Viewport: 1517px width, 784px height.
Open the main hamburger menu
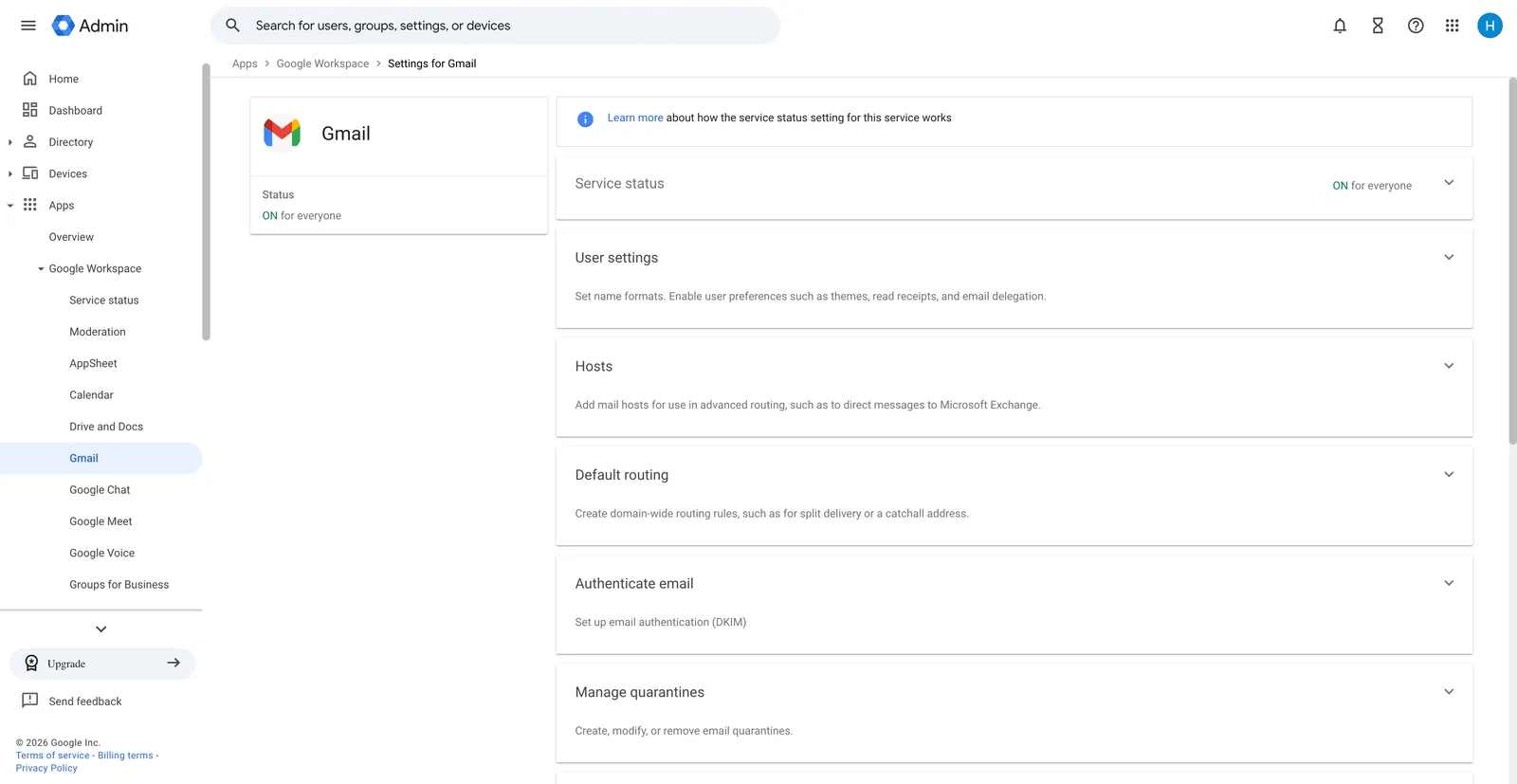pos(28,26)
